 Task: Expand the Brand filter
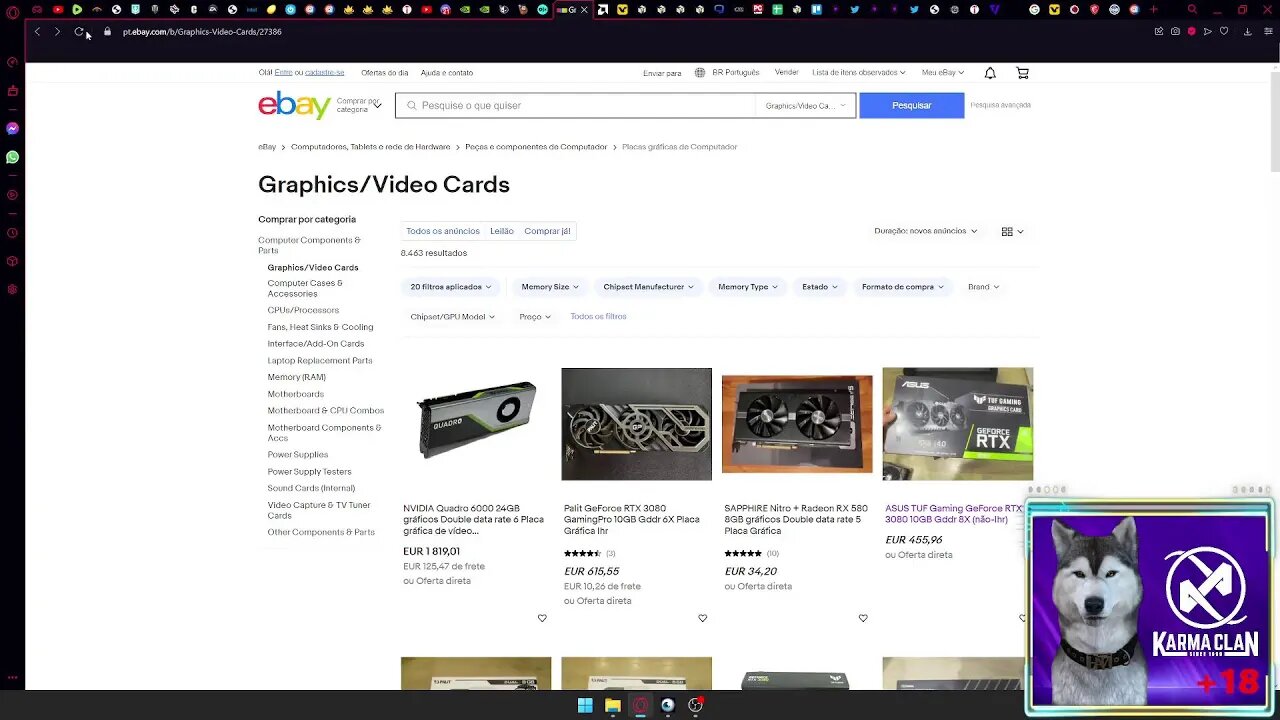click(983, 287)
